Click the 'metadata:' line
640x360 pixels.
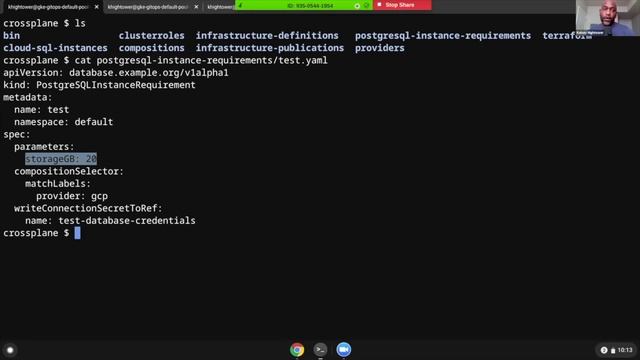[x=28, y=97]
